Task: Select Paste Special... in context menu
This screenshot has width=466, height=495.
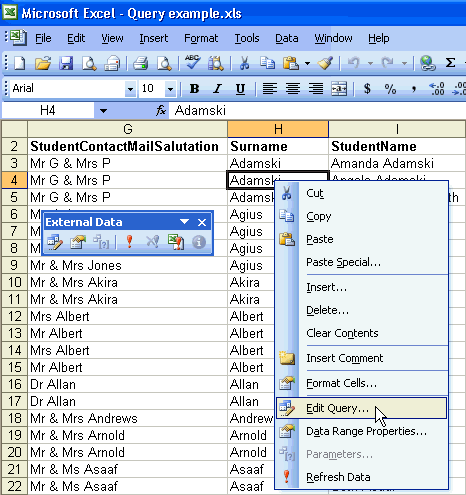Action: [x=361, y=262]
